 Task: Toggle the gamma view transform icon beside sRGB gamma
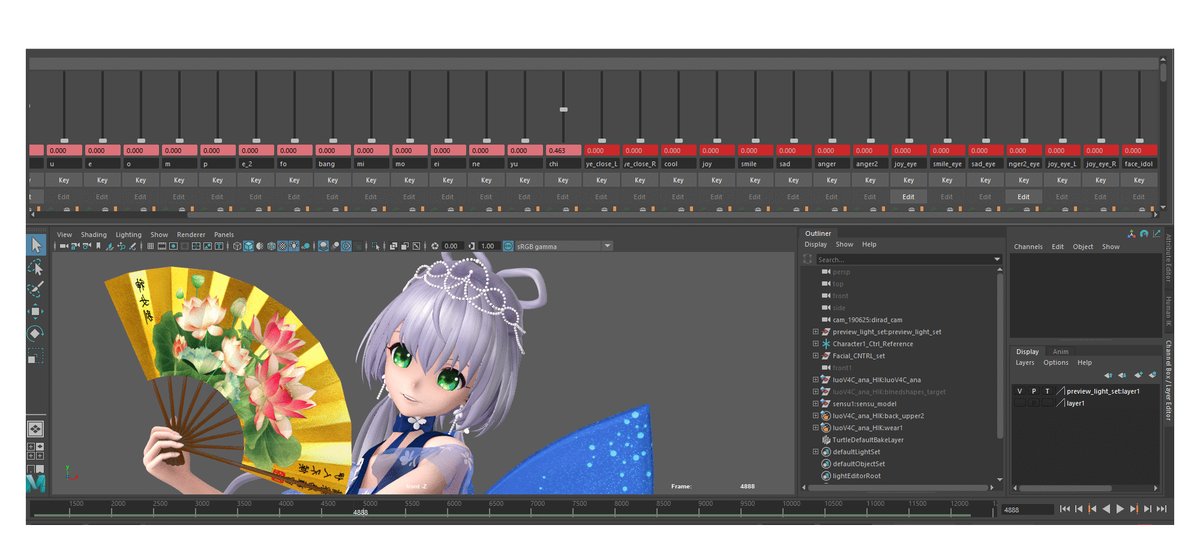508,246
